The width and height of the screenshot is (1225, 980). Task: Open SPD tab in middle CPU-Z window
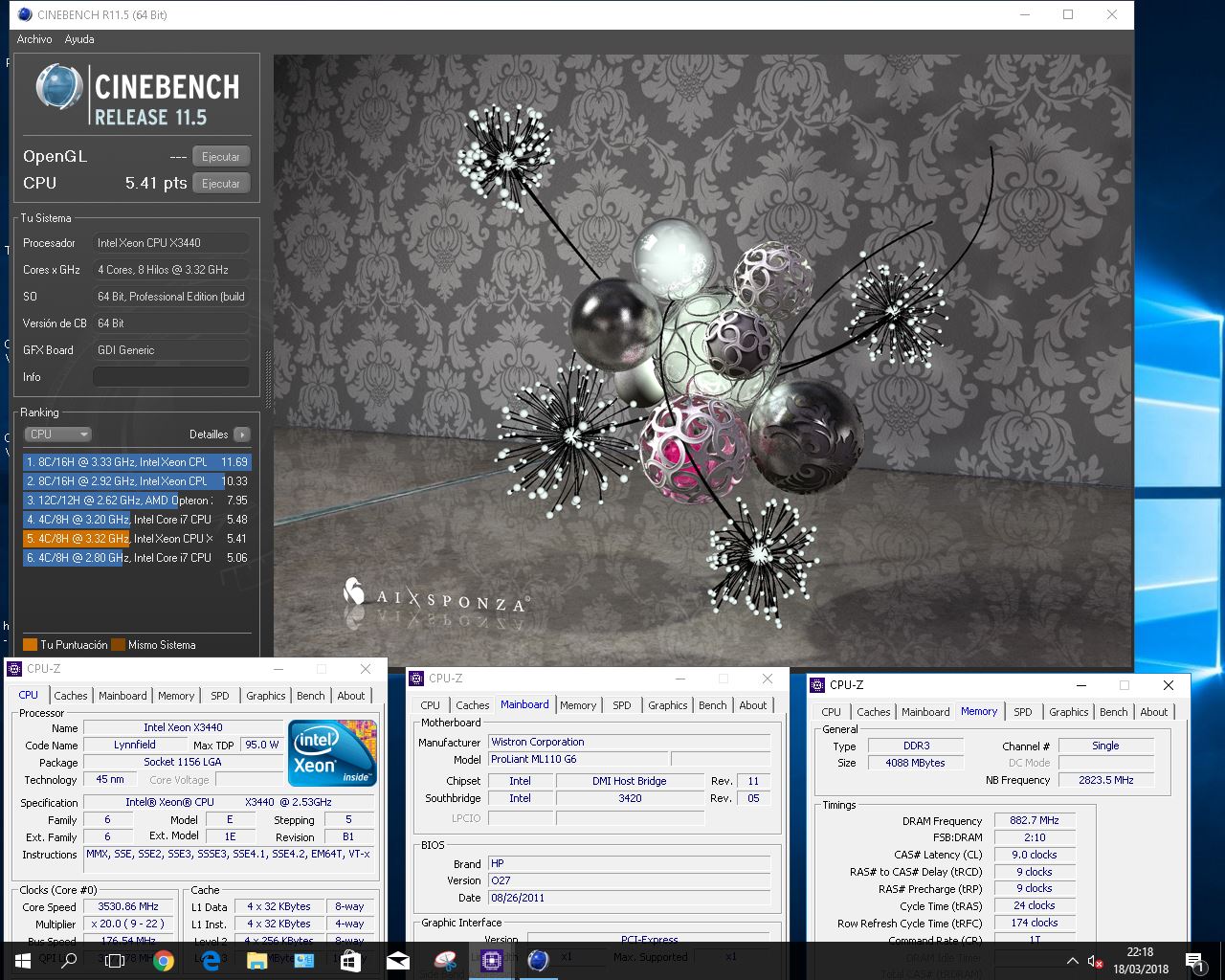pos(622,705)
